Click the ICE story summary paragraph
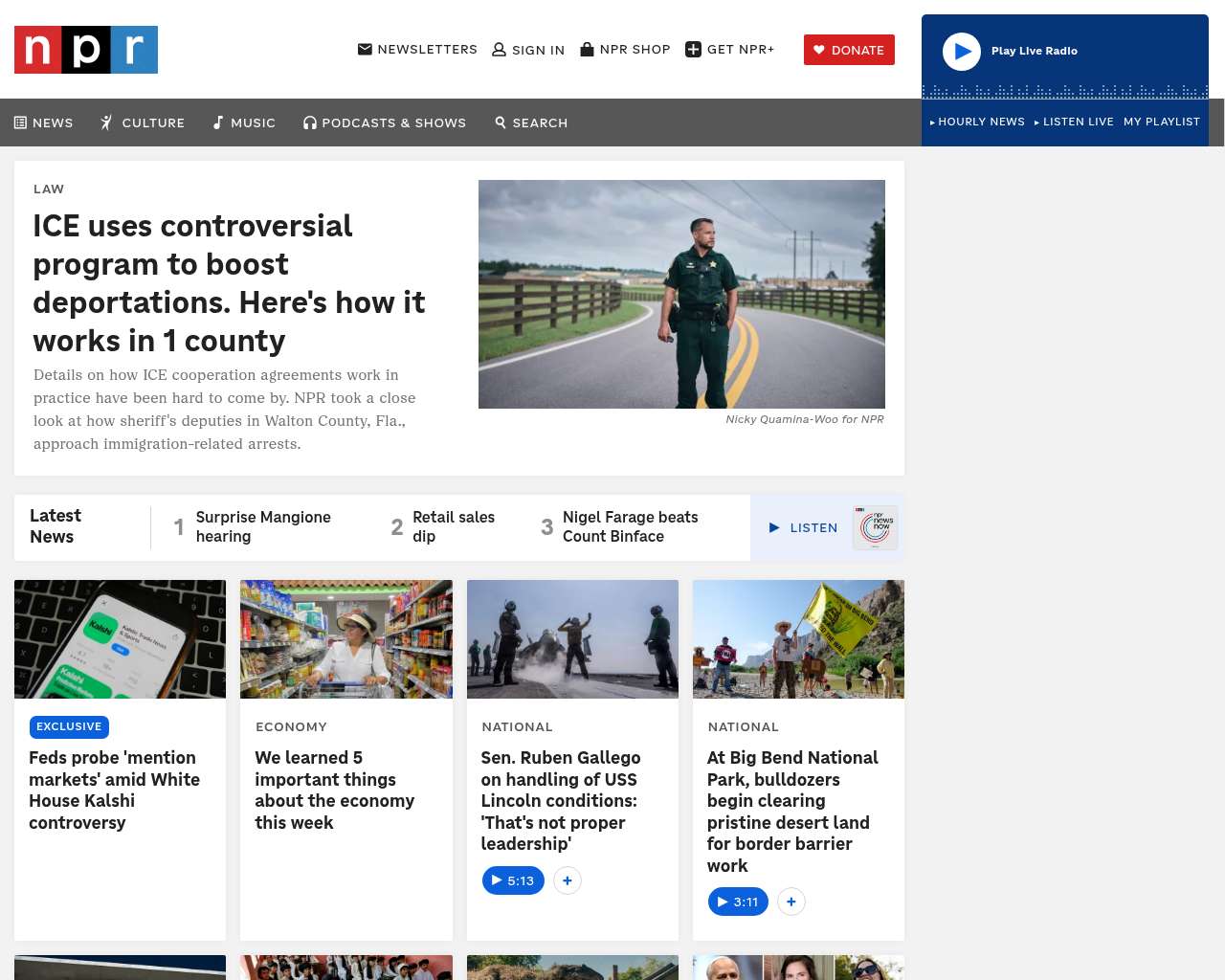Screen dimensions: 1225x980 point(225,410)
